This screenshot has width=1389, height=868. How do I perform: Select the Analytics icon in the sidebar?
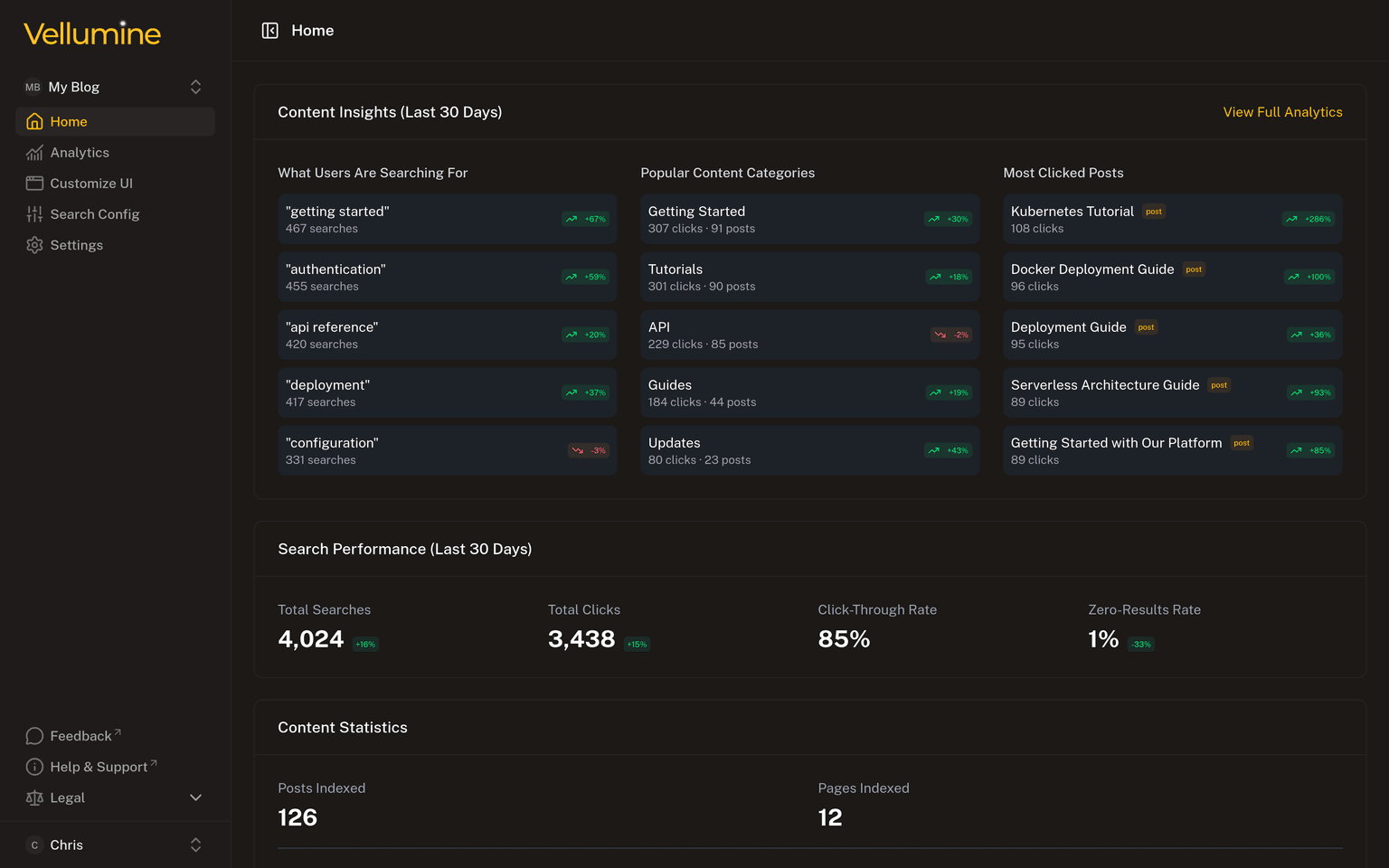(x=33, y=152)
